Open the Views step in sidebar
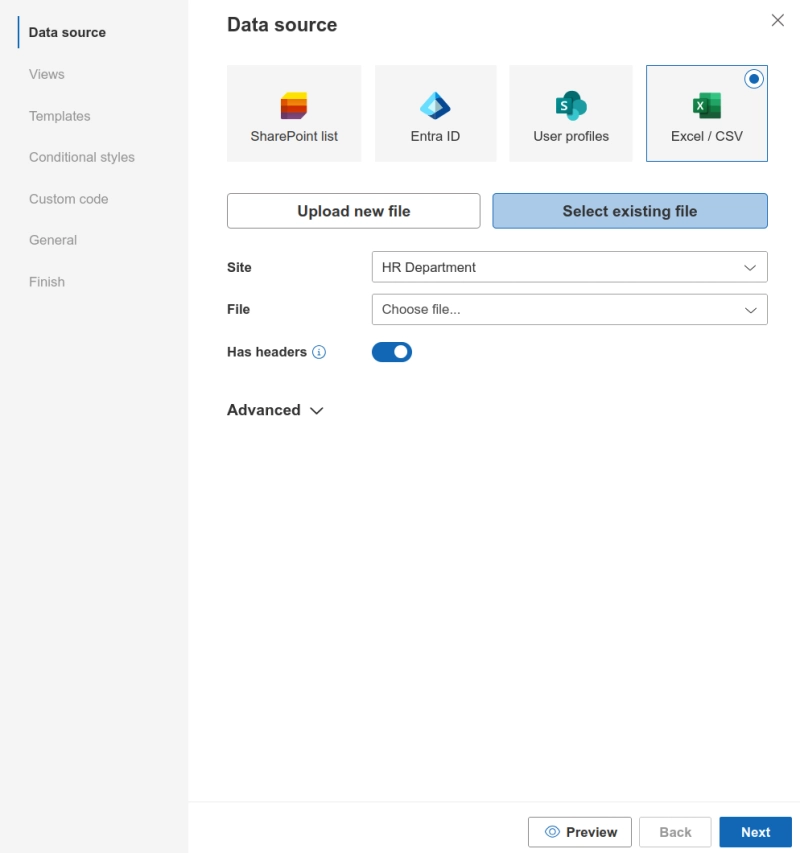 click(x=47, y=75)
